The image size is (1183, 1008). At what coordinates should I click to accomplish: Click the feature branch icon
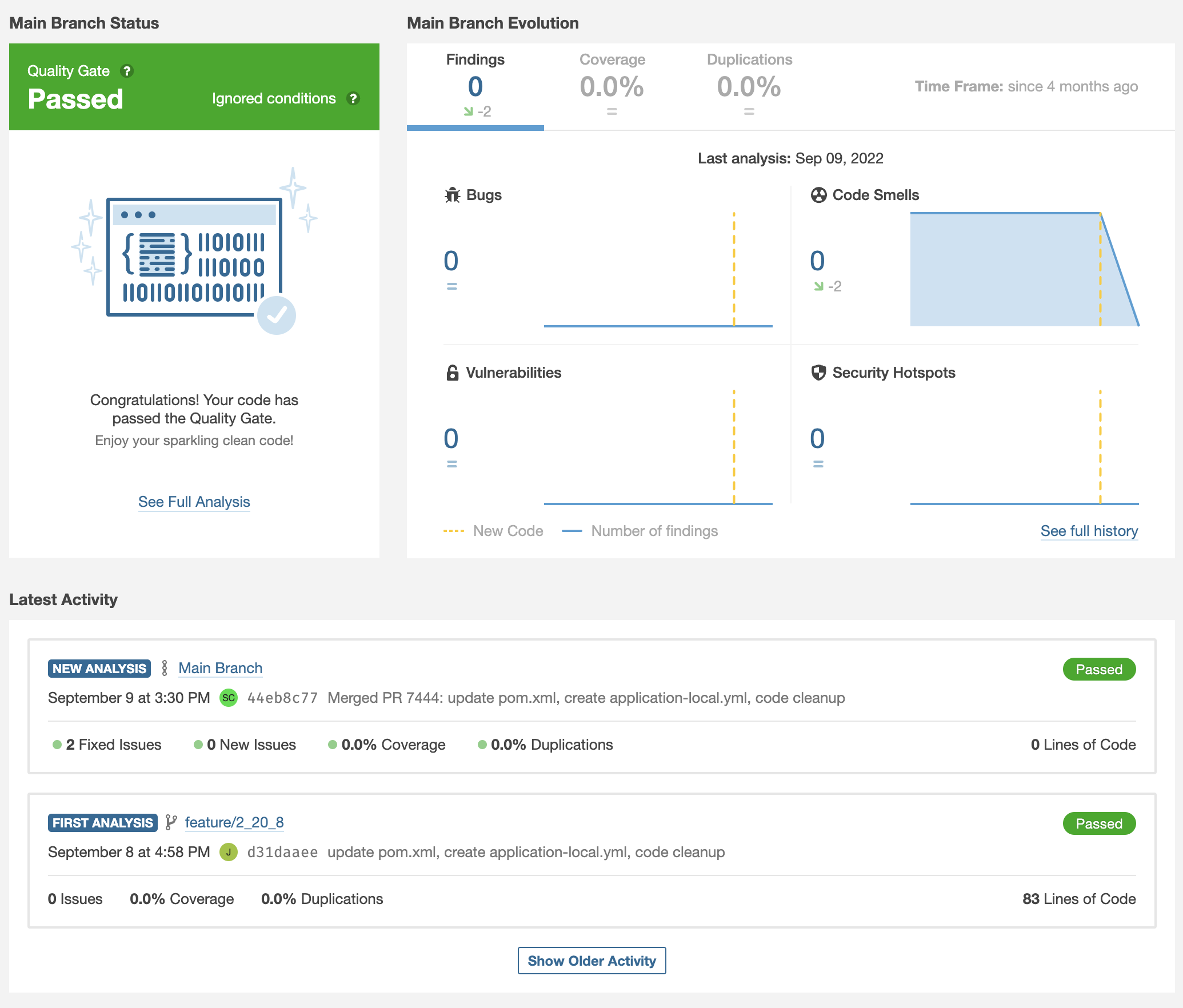[171, 822]
